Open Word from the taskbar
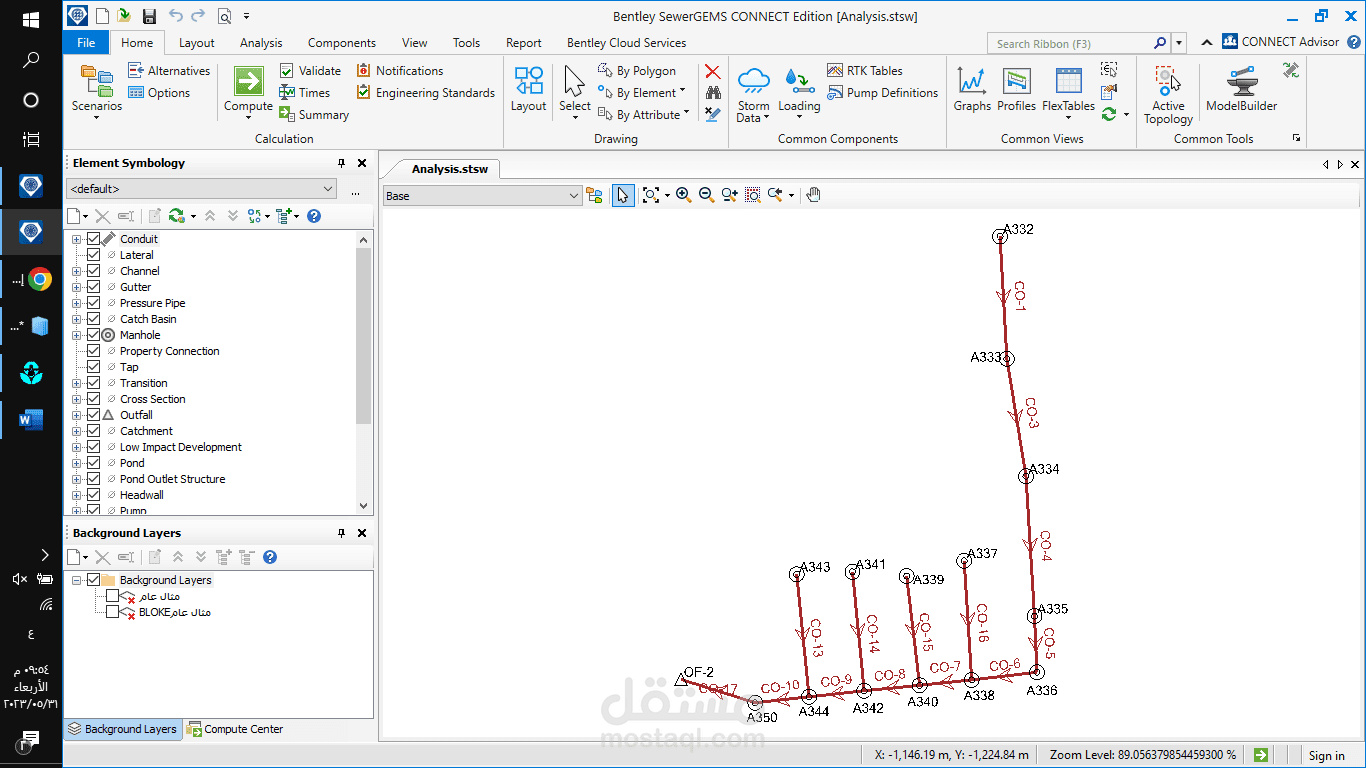1366x768 pixels. pyautogui.click(x=31, y=419)
